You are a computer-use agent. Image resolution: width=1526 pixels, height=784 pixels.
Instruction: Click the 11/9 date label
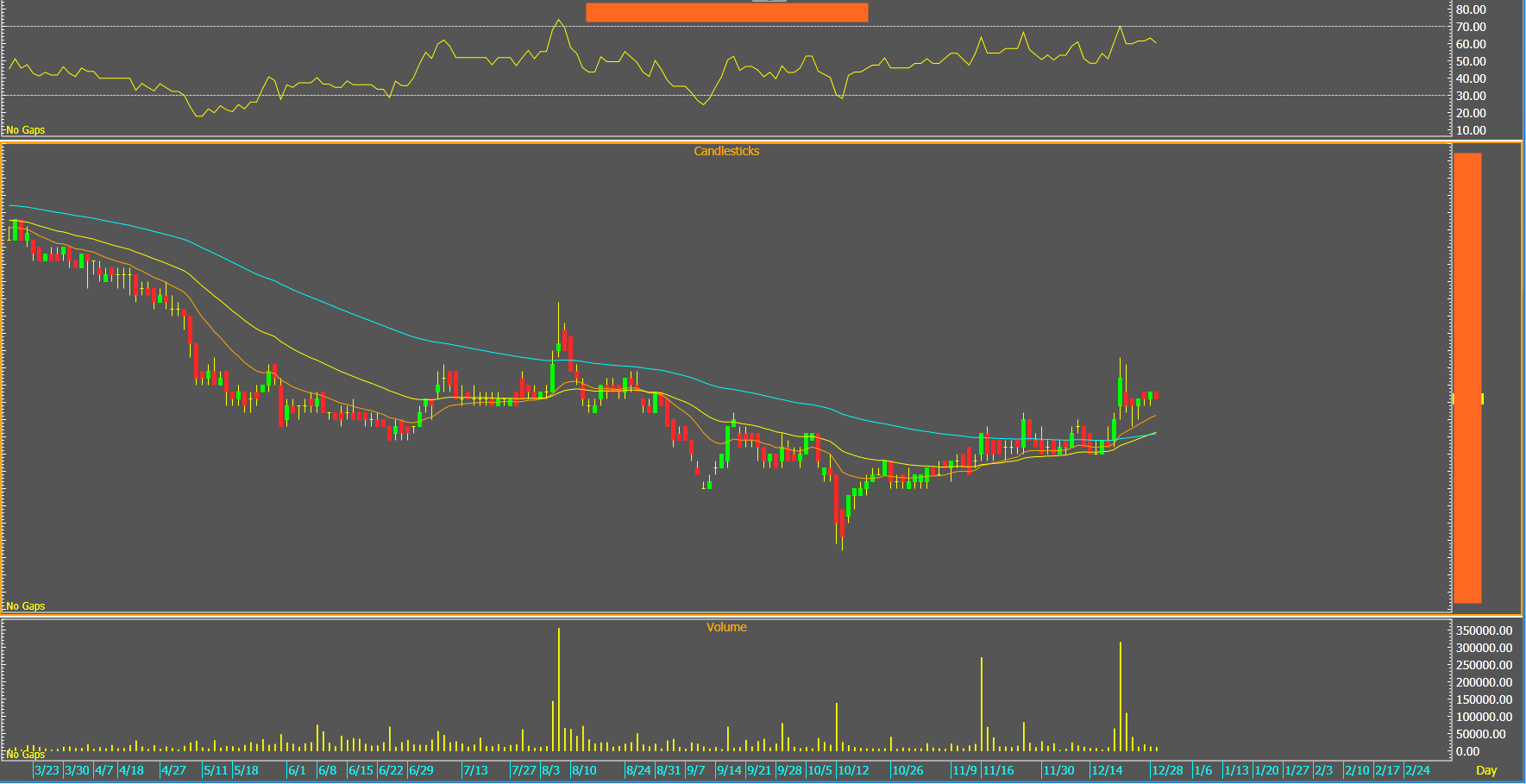click(x=964, y=770)
